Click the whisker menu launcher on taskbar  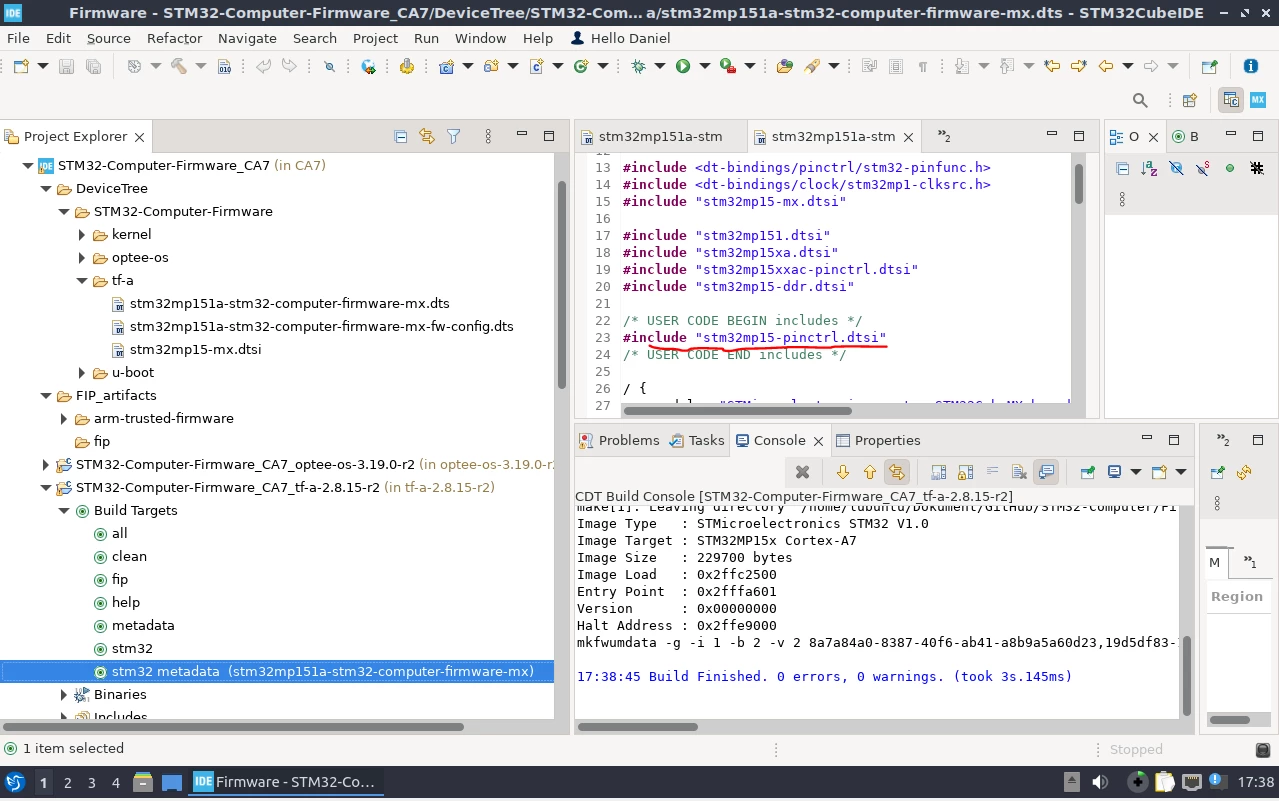click(x=15, y=782)
